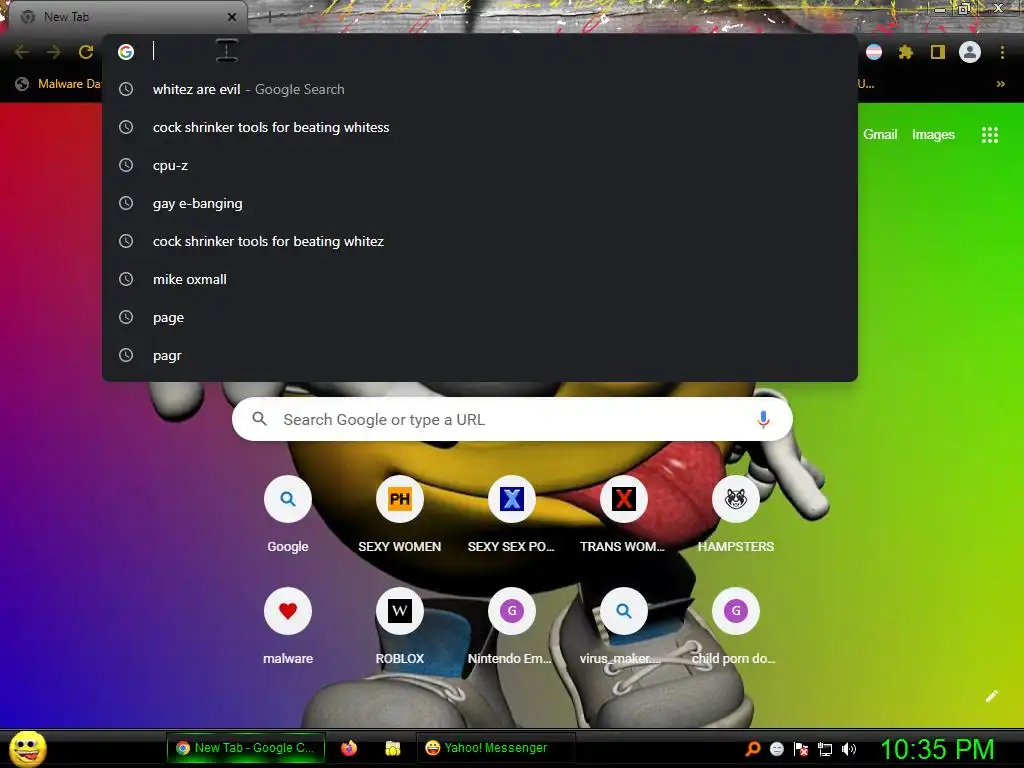1024x768 pixels.
Task: Click the forward navigation arrow
Action: point(54,52)
